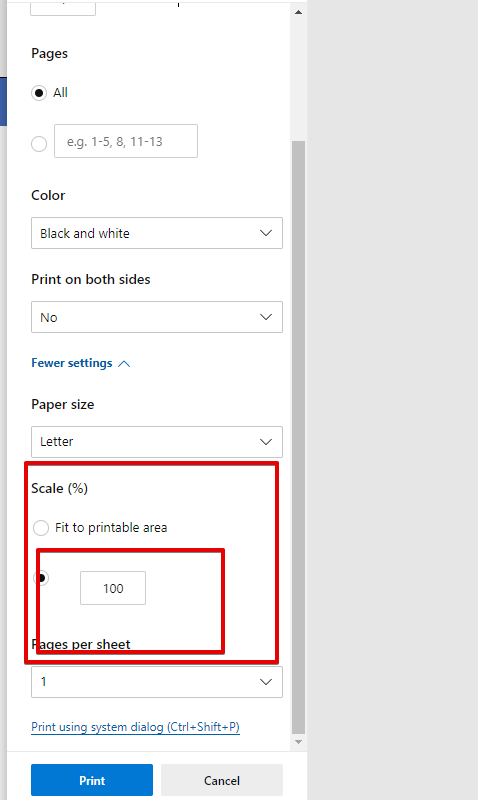Open the Paper size Letter dropdown

point(157,442)
